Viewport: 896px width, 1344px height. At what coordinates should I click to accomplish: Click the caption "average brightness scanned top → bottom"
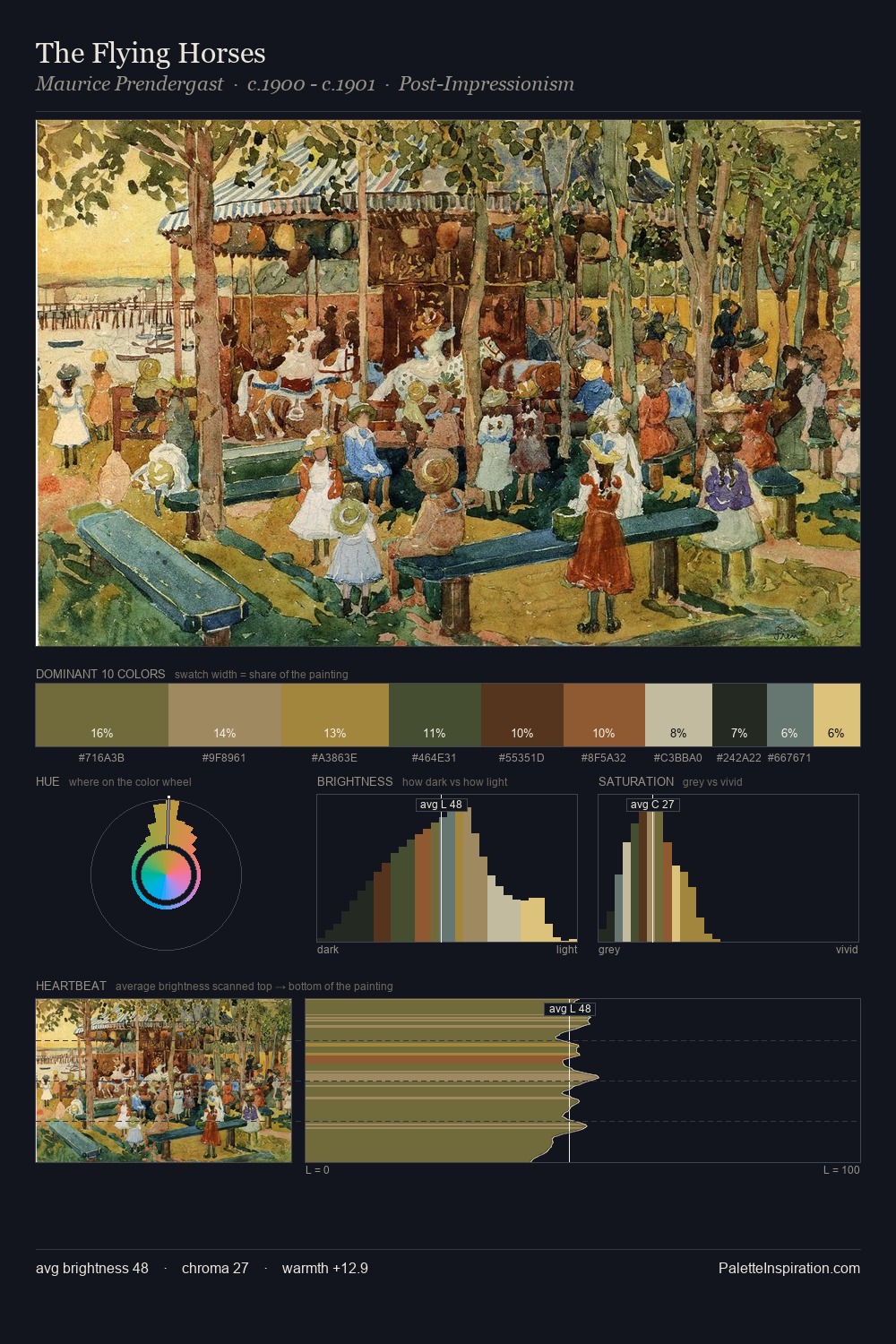pyautogui.click(x=254, y=986)
